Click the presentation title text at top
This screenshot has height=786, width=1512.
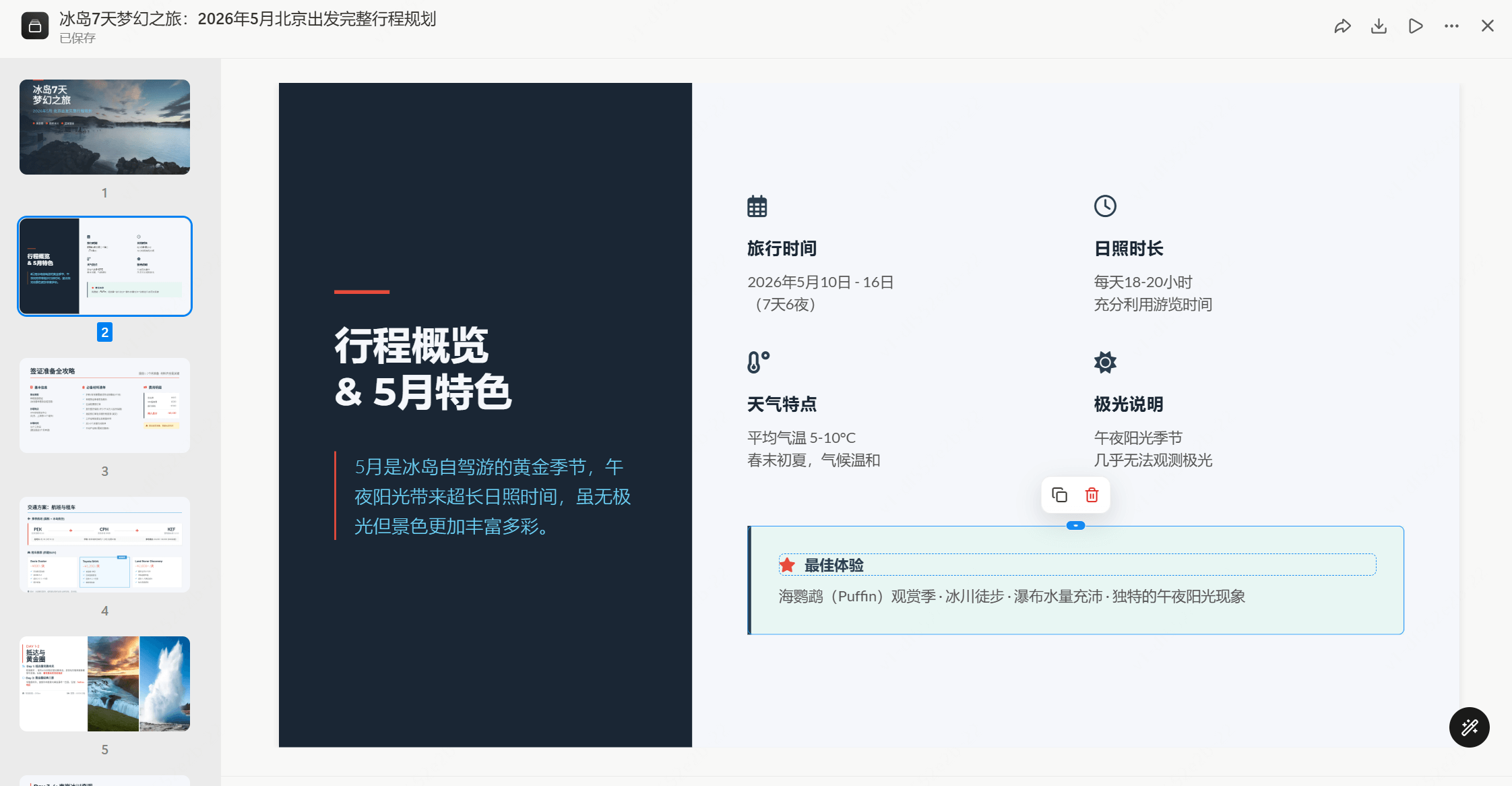point(248,19)
